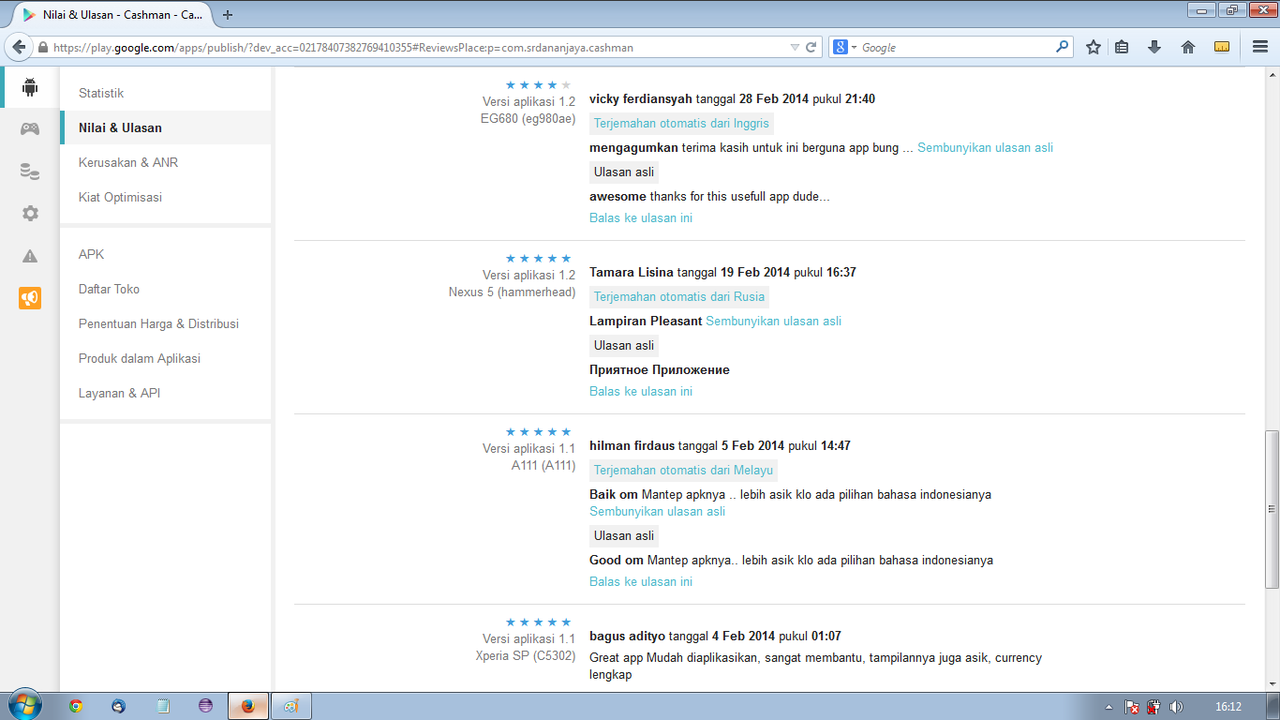1280x720 pixels.
Task: Open the Firefox hamburger menu
Action: coord(1260,47)
